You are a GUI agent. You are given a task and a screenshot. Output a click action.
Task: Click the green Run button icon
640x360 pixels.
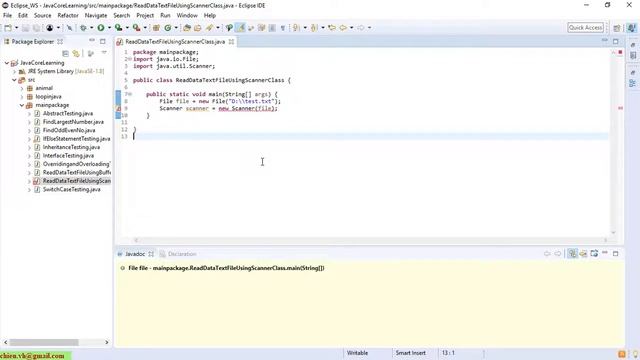100,28
